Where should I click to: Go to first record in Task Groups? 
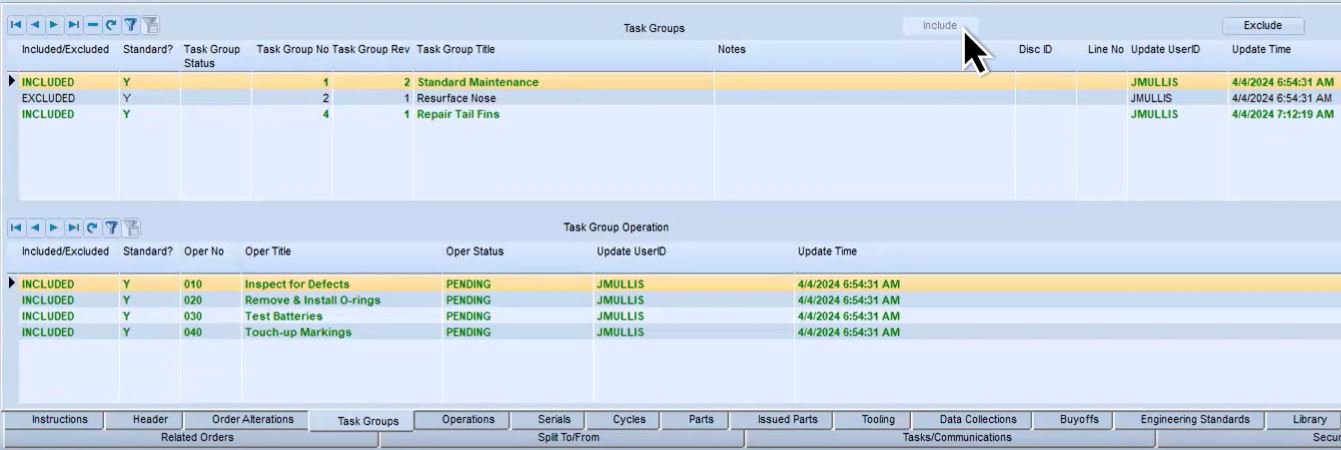click(18, 25)
